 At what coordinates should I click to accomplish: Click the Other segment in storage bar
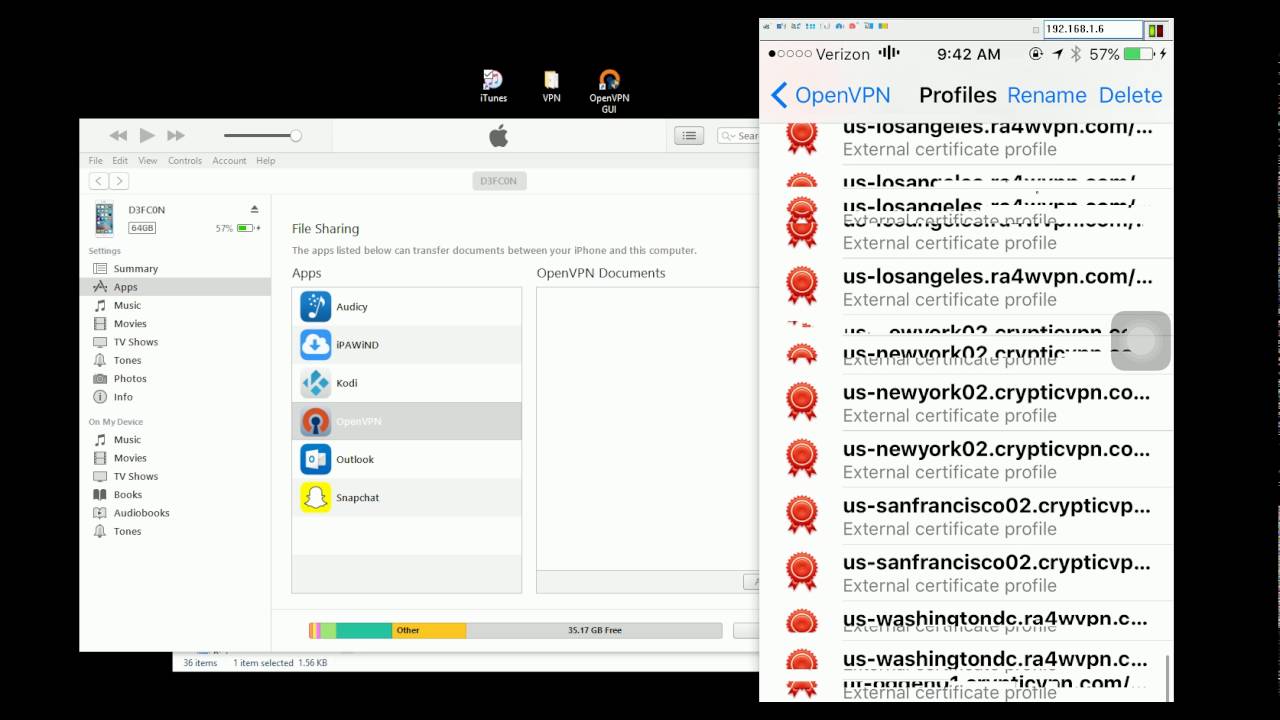click(x=429, y=630)
